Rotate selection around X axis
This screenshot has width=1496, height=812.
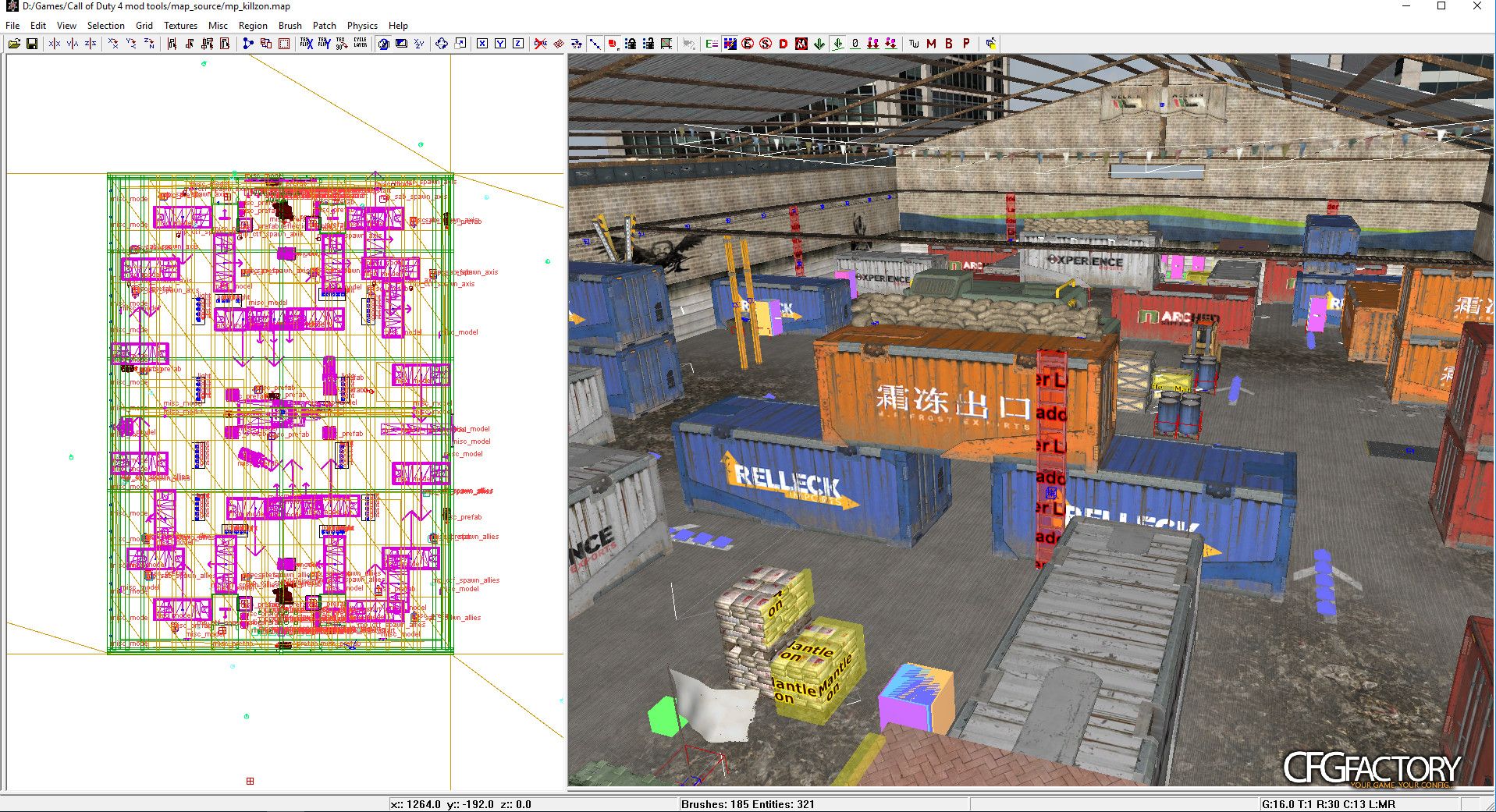pyautogui.click(x=113, y=44)
